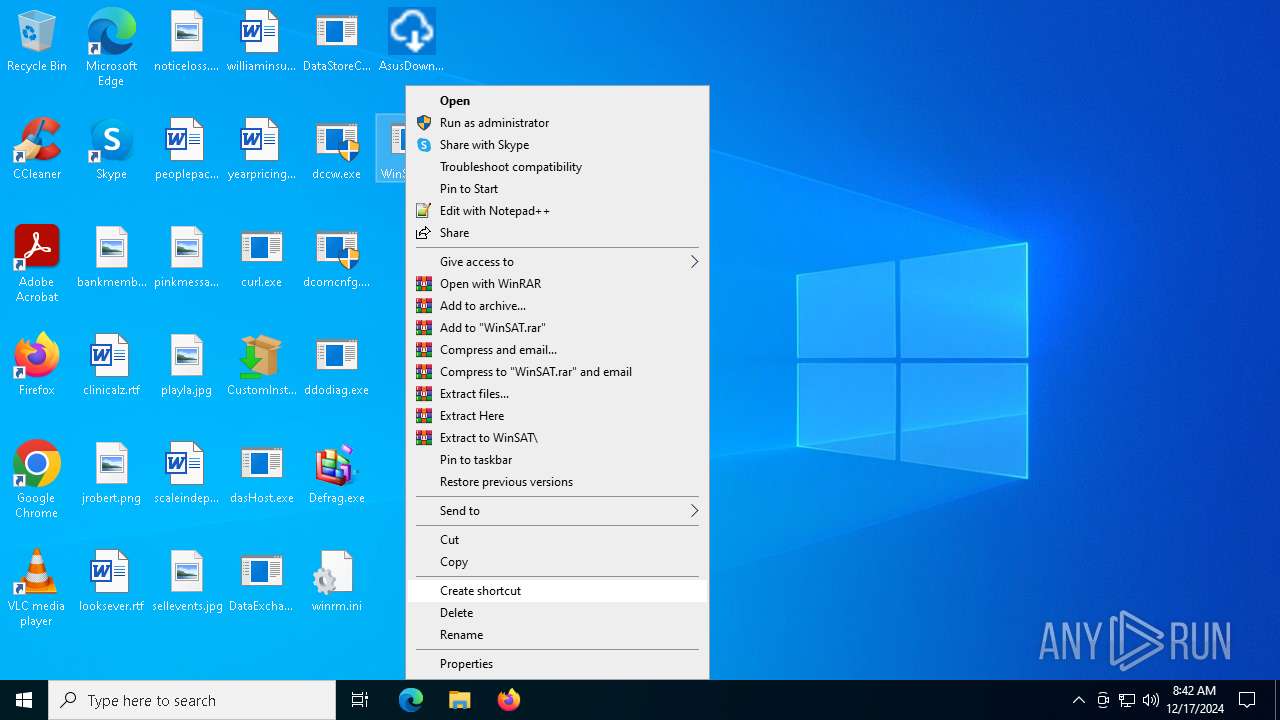
Task: Select the yearpricing Word document icon
Action: [x=261, y=150]
